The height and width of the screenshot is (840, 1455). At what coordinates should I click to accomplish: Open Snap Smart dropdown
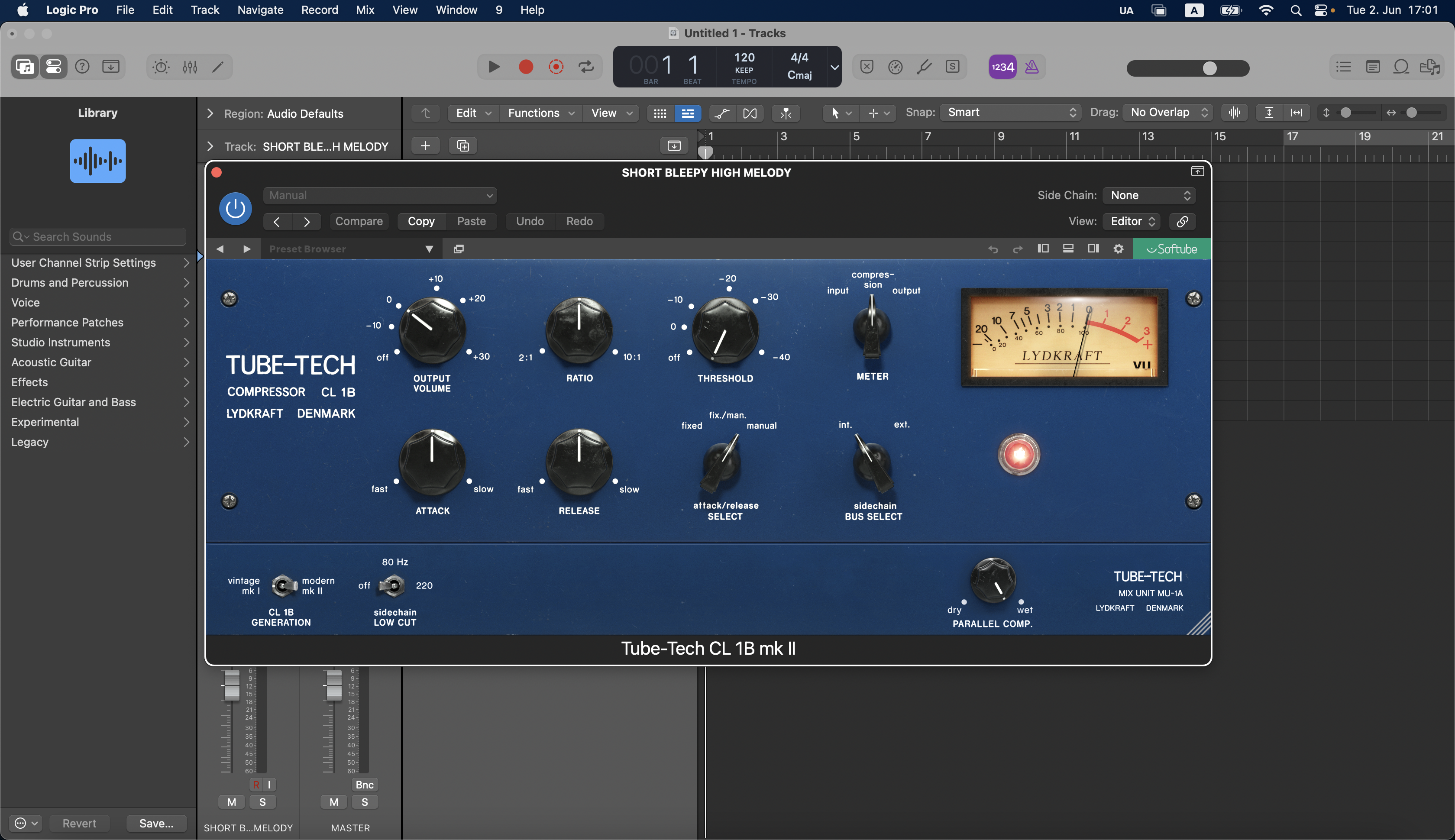click(x=1009, y=113)
